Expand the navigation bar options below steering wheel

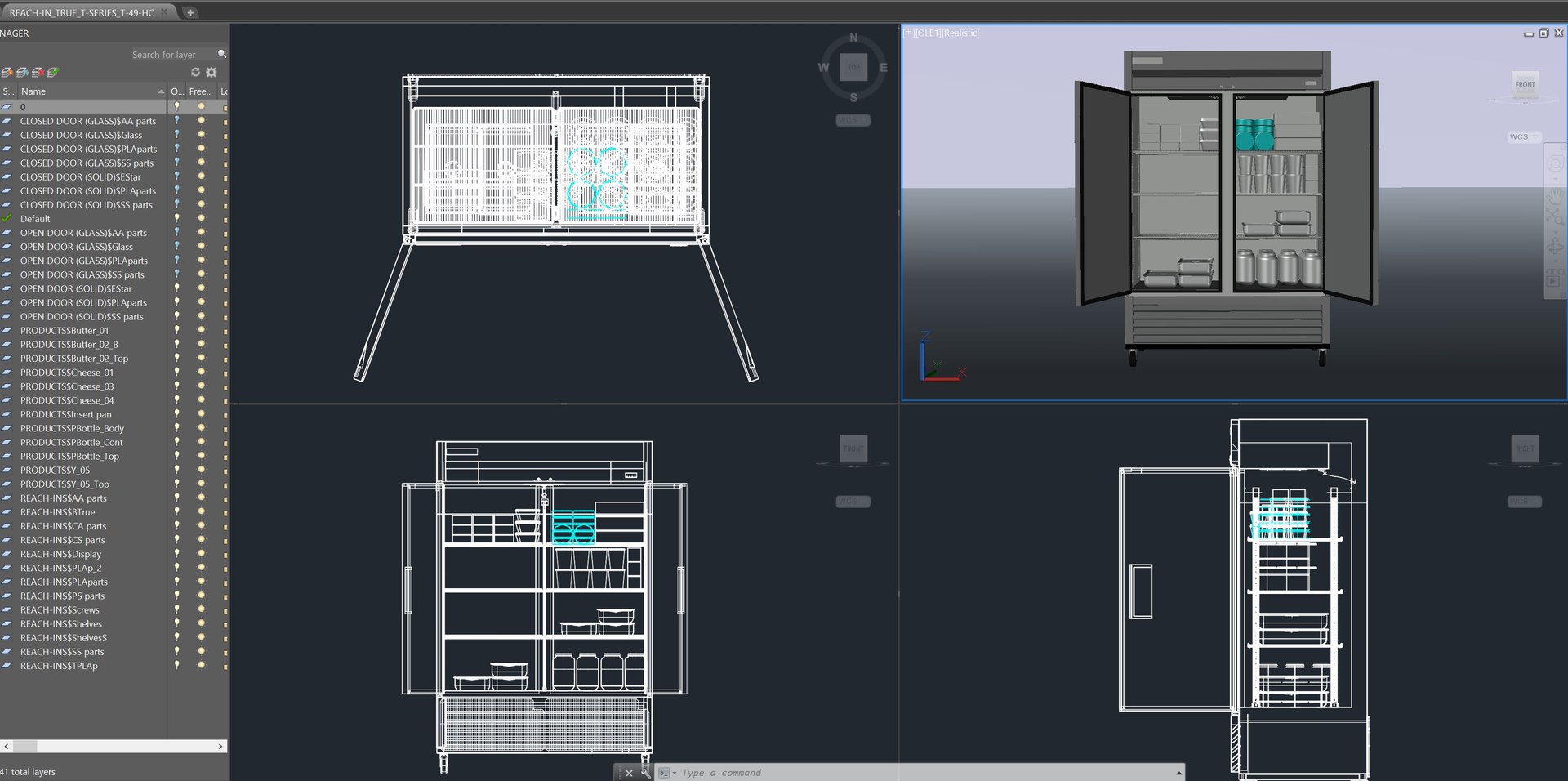click(x=1554, y=179)
